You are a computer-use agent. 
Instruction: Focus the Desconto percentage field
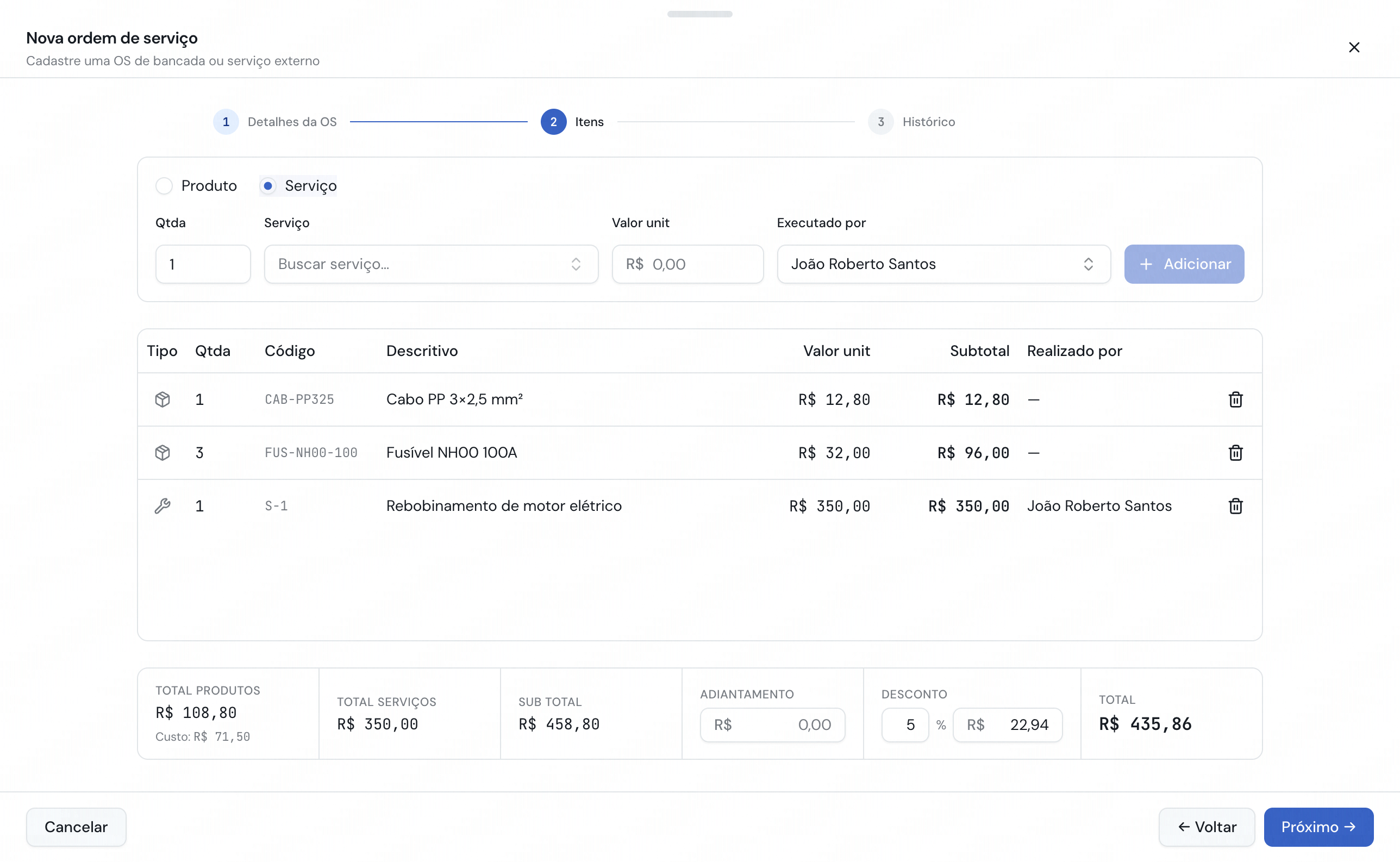pyautogui.click(x=905, y=724)
